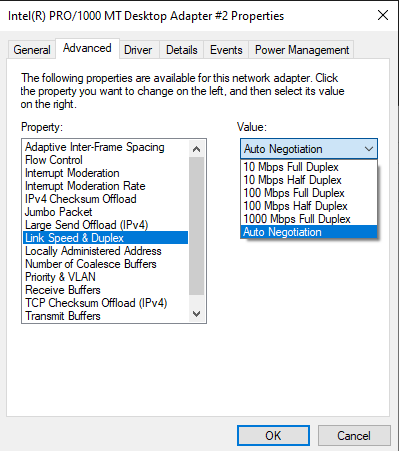This screenshot has height=451, width=399.
Task: Click the OK button
Action: pyautogui.click(x=273, y=435)
